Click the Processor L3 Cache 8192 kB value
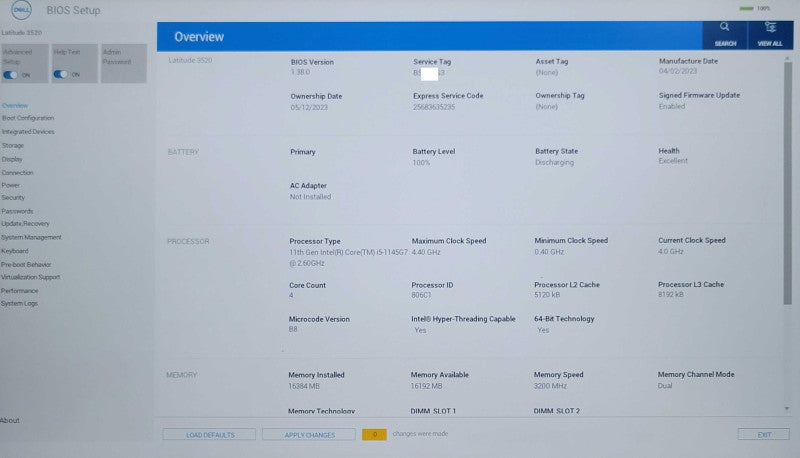 click(670, 294)
